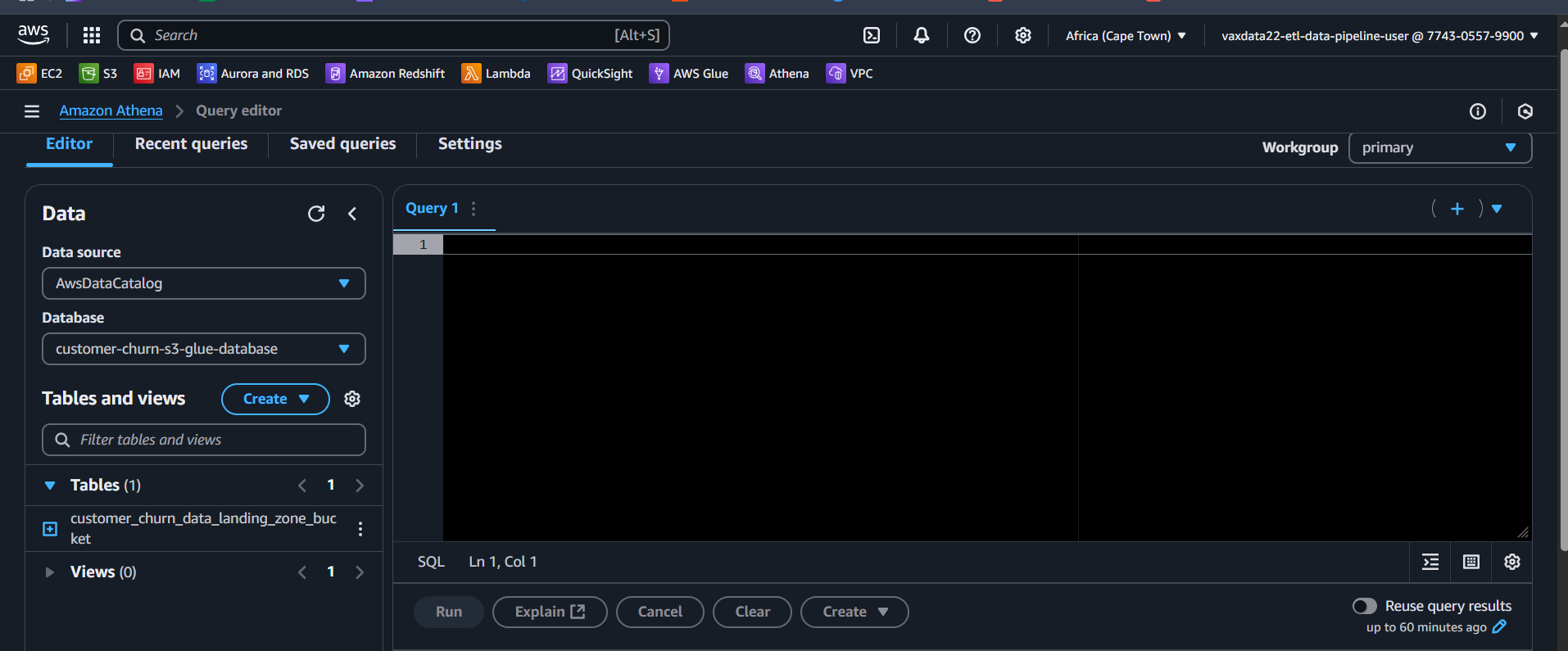
Task: Open the help question mark icon
Action: pos(972,35)
